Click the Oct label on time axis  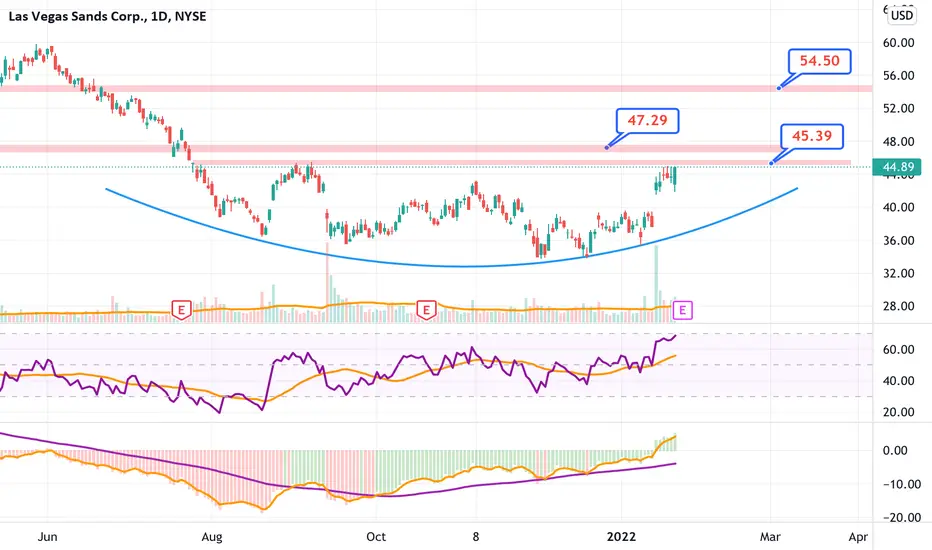coord(376,537)
